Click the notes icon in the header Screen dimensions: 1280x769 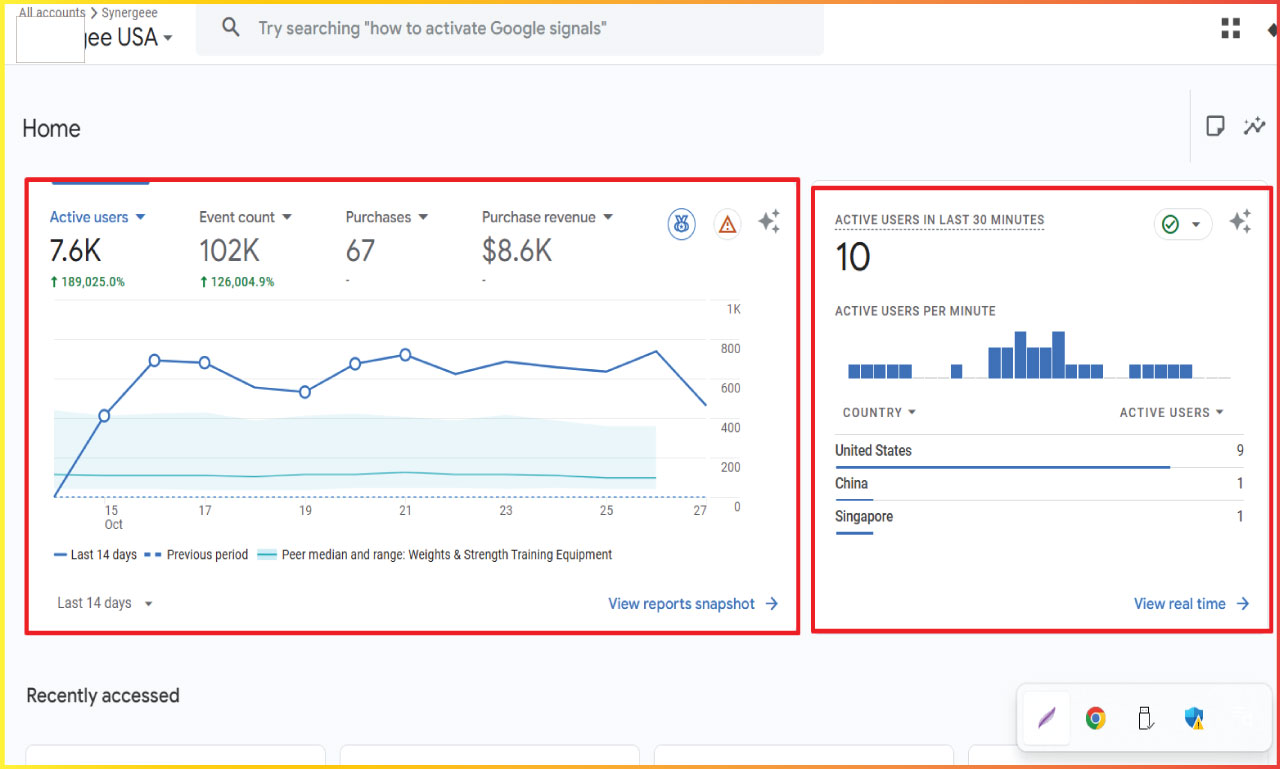tap(1215, 126)
